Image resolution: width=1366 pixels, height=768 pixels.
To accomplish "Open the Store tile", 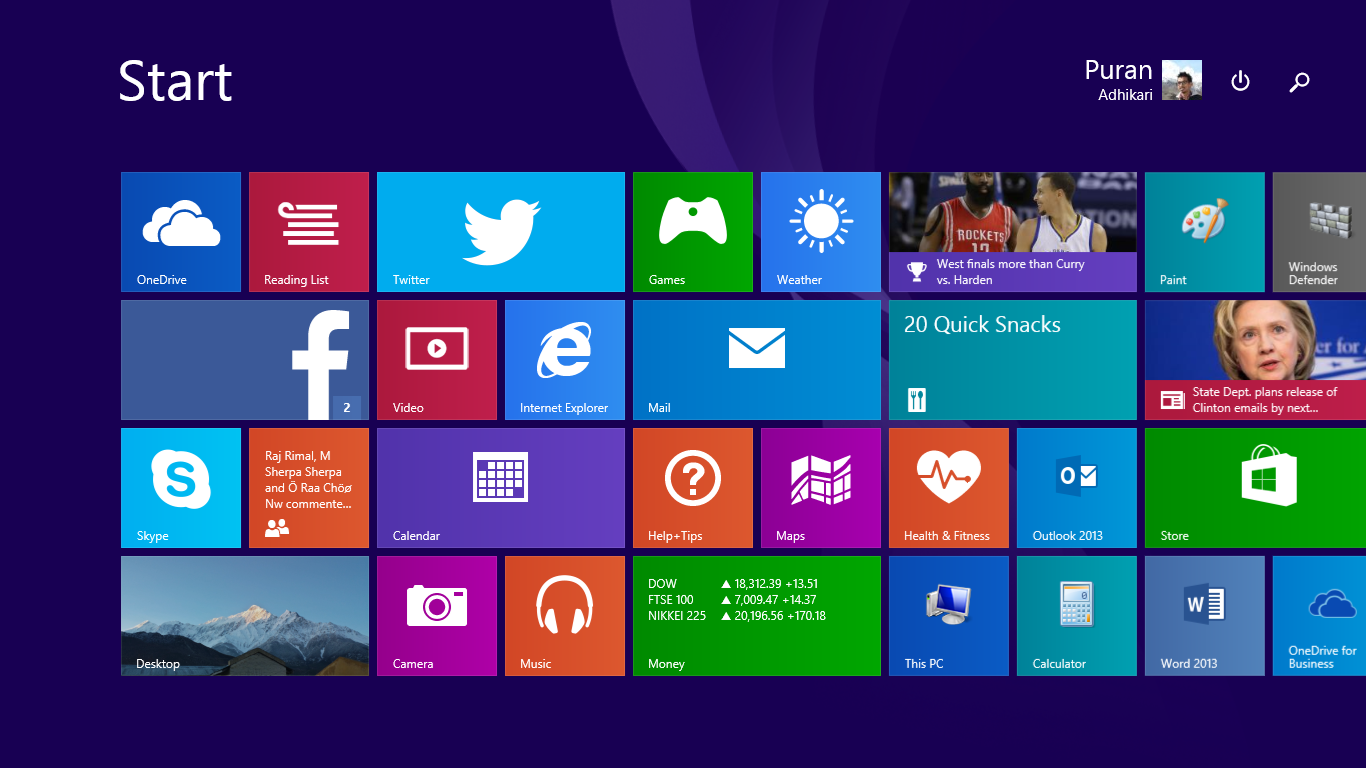I will [x=1255, y=488].
